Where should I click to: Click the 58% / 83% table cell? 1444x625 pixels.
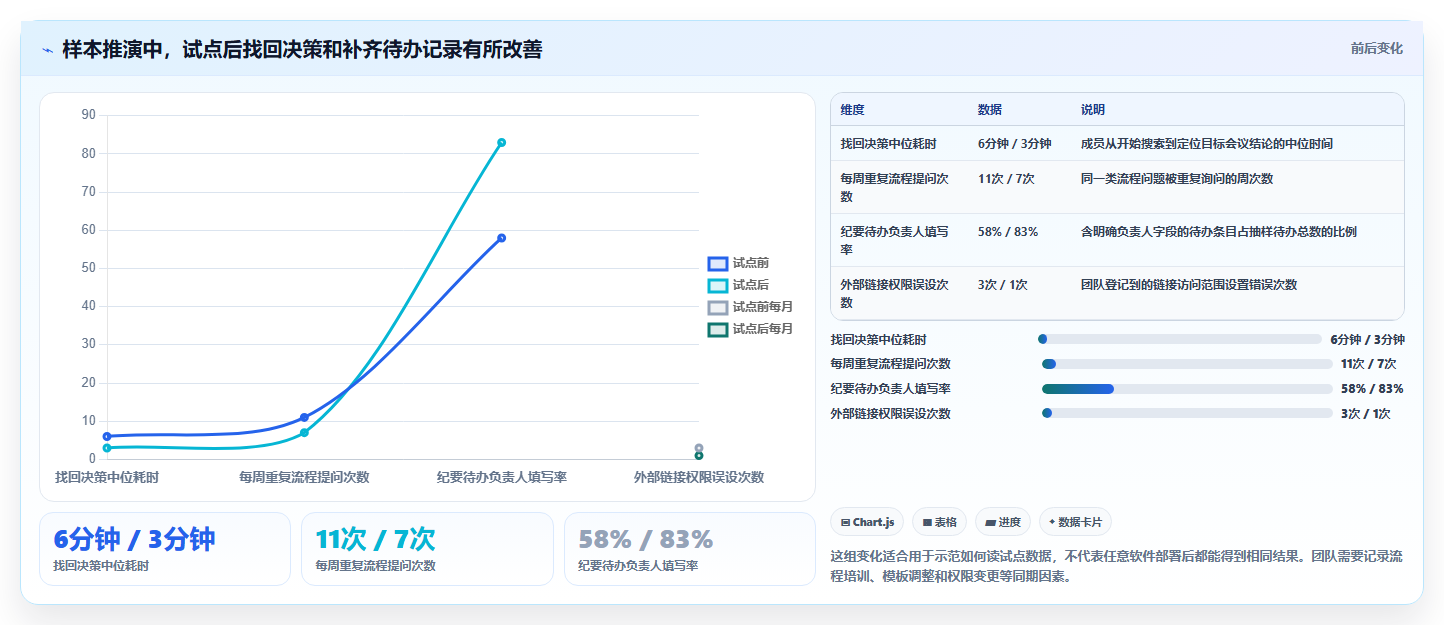click(1008, 232)
